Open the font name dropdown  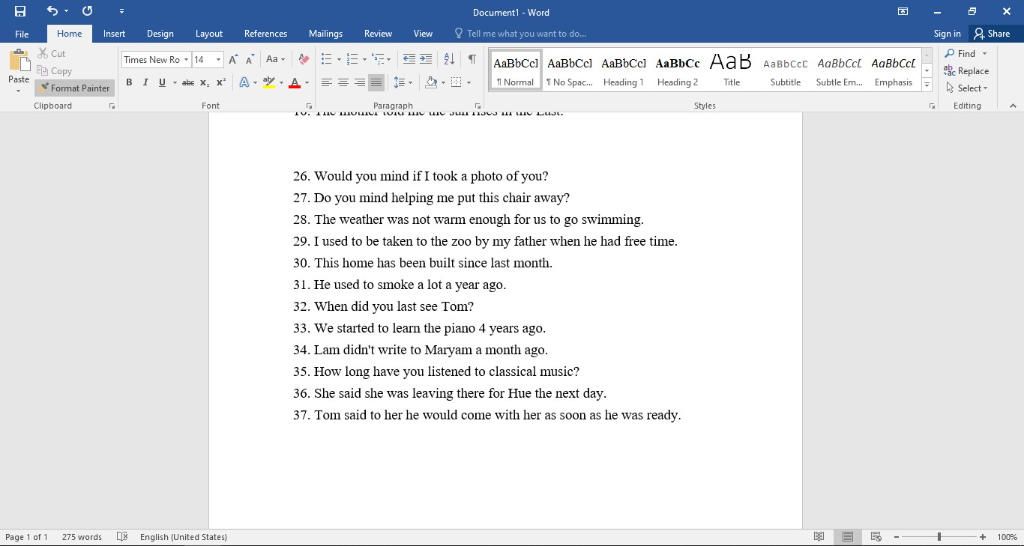[x=186, y=59]
